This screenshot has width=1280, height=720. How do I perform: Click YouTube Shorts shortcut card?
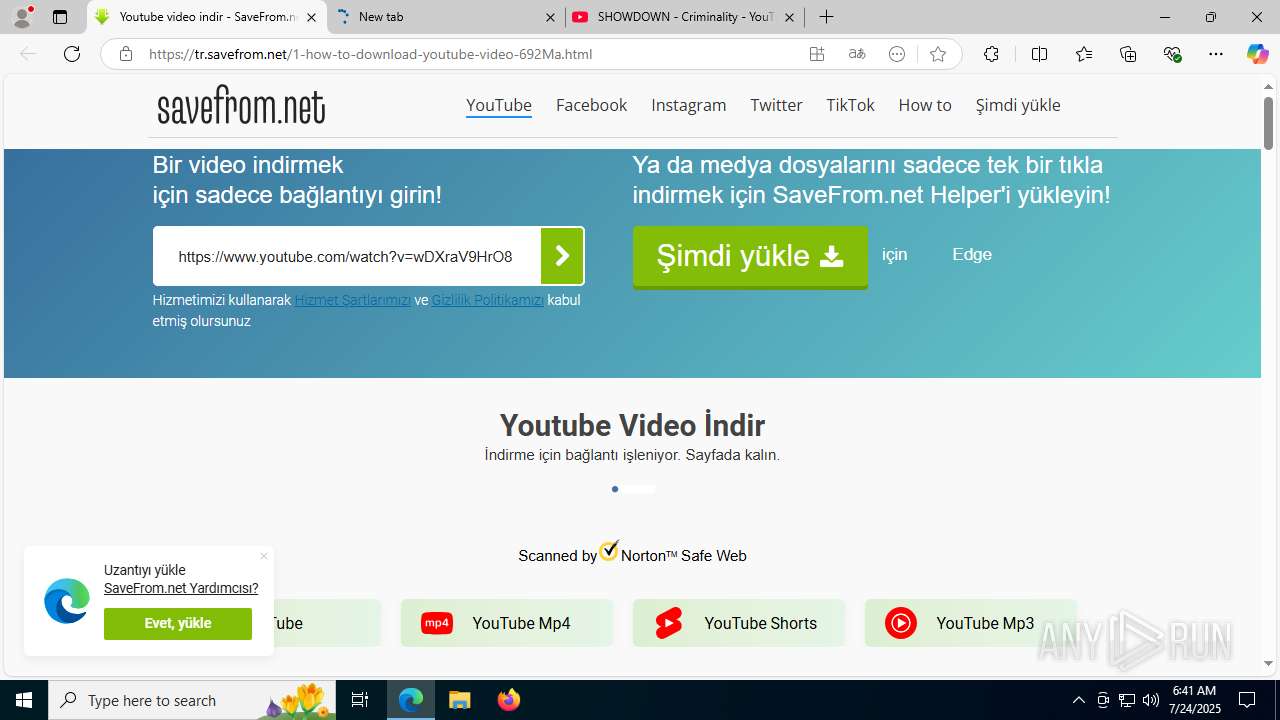click(x=738, y=623)
